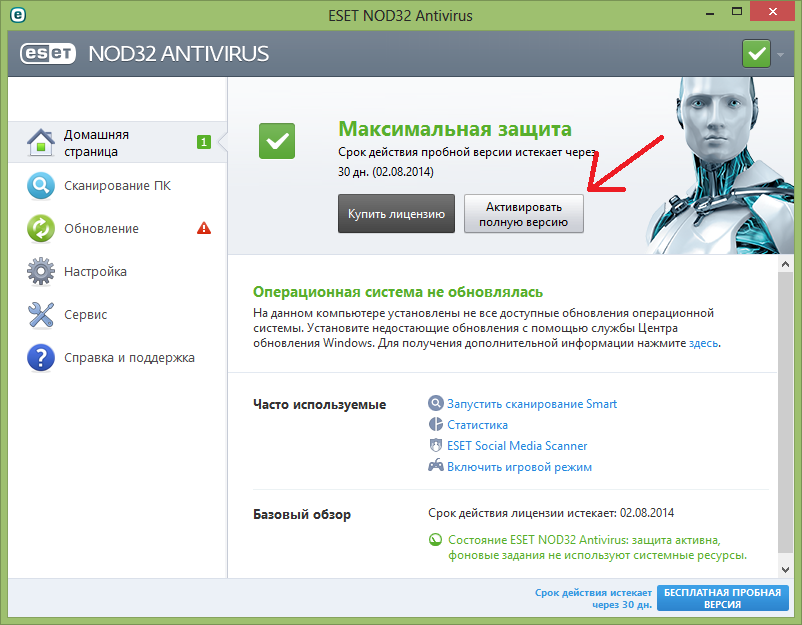This screenshot has width=802, height=625.
Task: Open Справка и поддержка section
Action: pyautogui.click(x=117, y=358)
